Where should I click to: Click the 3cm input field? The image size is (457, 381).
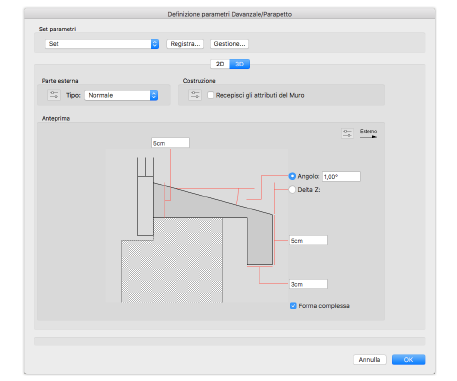[x=308, y=284]
